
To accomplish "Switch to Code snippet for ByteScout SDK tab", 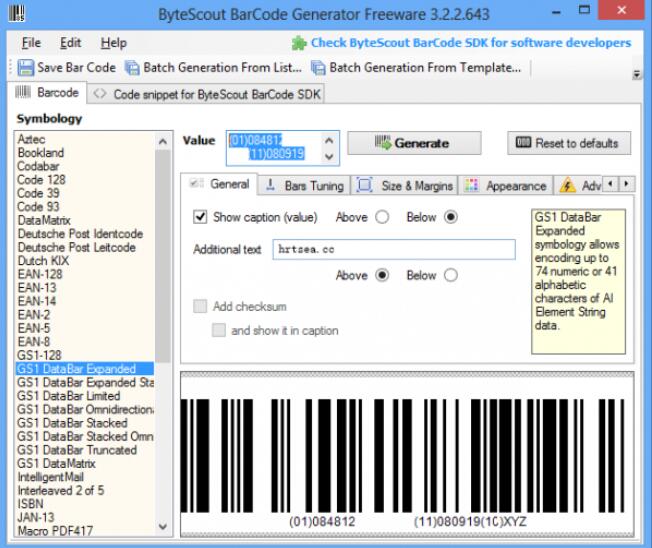I will click(x=206, y=94).
